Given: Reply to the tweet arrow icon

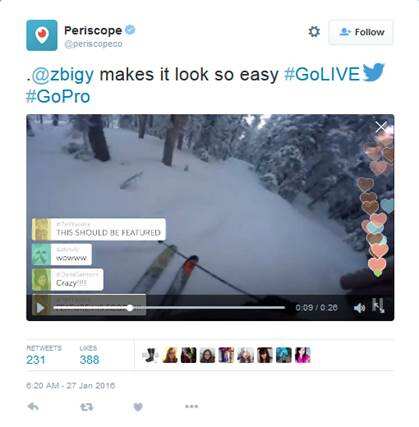Looking at the screenshot, I should [33, 406].
